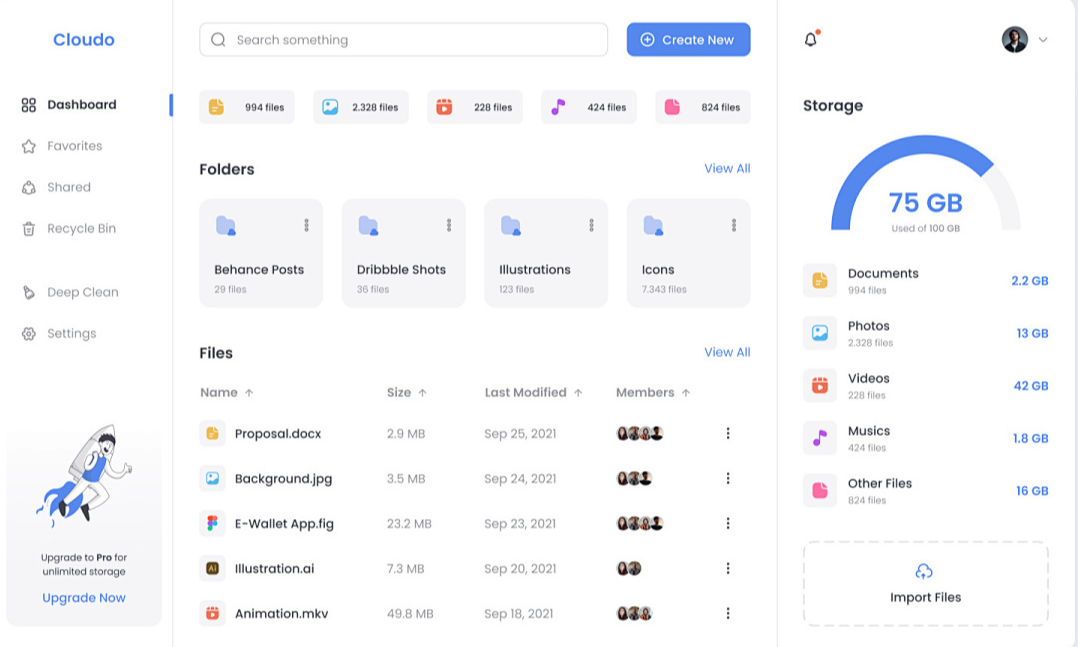The height and width of the screenshot is (647, 1078).
Task: Open the user profile dropdown arrow
Action: pyautogui.click(x=1043, y=40)
